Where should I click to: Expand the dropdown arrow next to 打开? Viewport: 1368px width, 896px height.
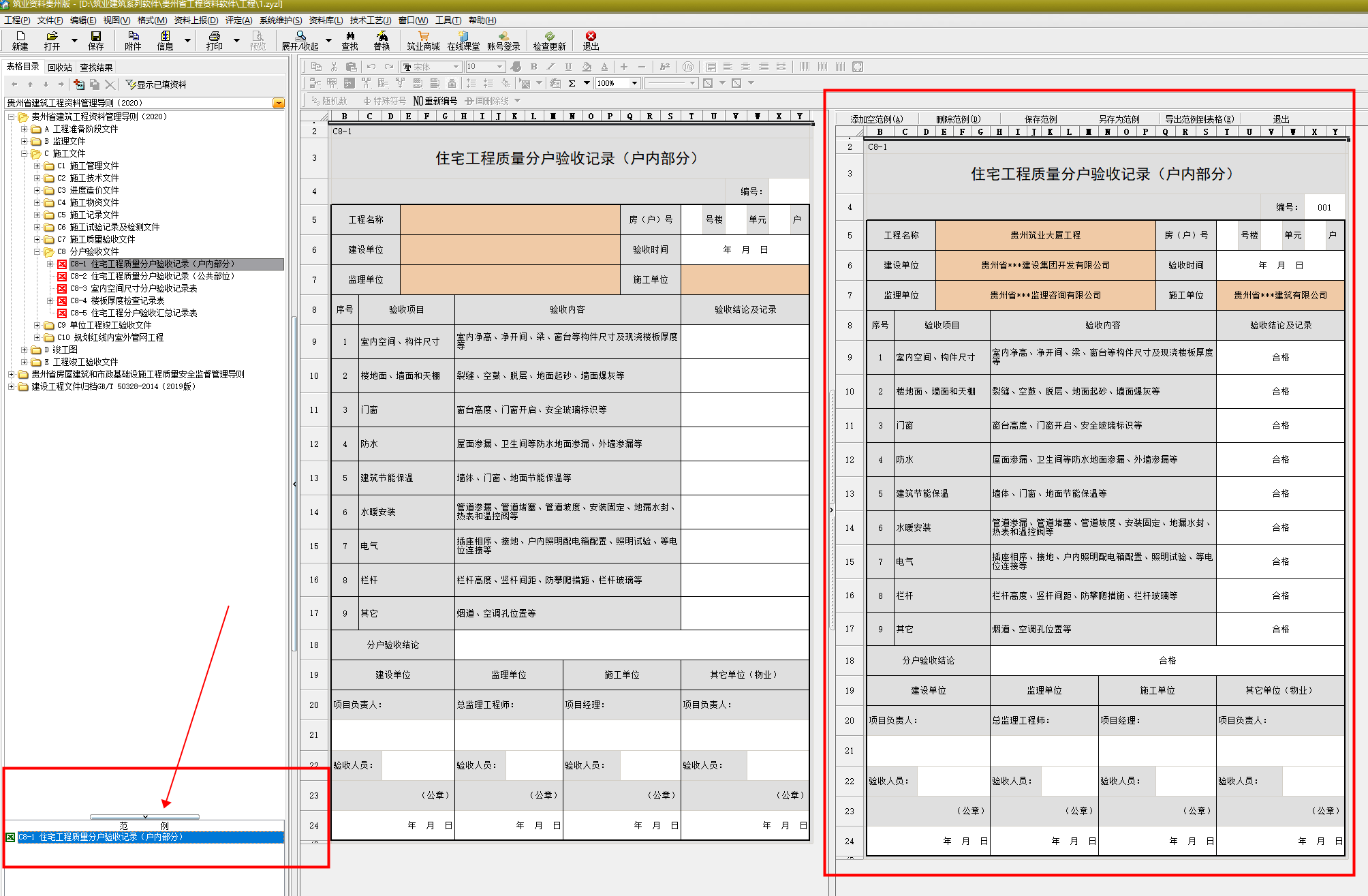(74, 40)
